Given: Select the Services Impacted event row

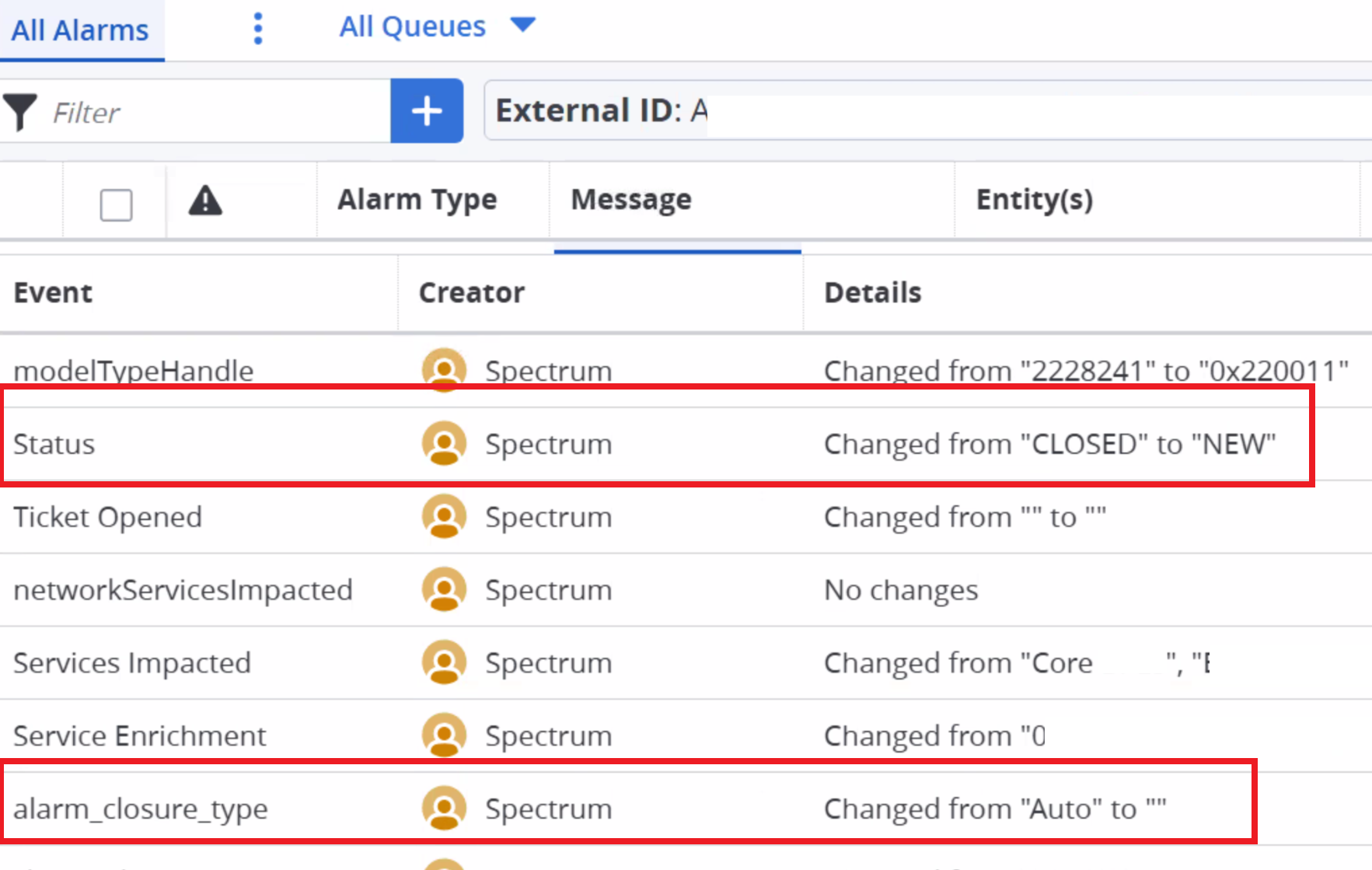Looking at the screenshot, I should pyautogui.click(x=132, y=662).
